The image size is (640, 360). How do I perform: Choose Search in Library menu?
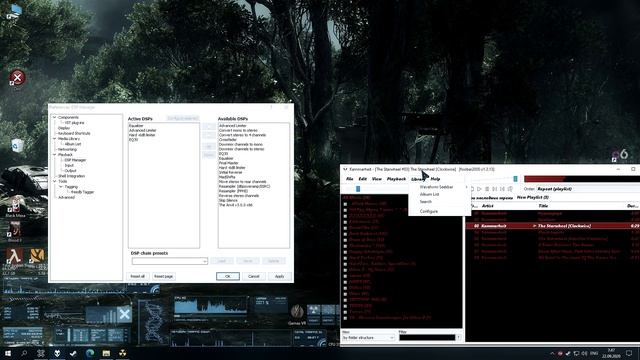click(439, 202)
